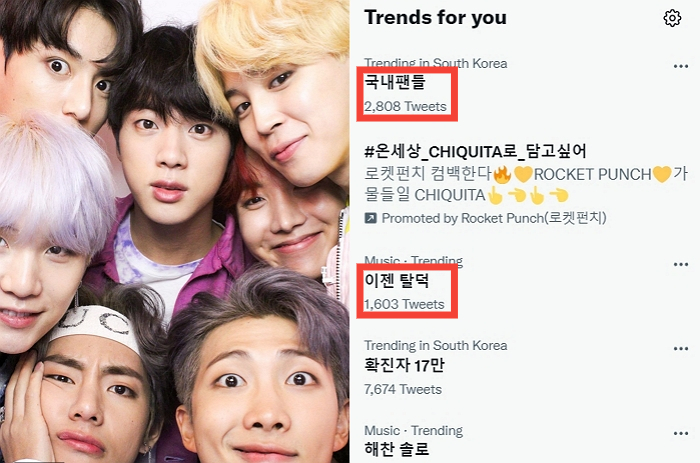Open the trends settings gear icon

(672, 18)
